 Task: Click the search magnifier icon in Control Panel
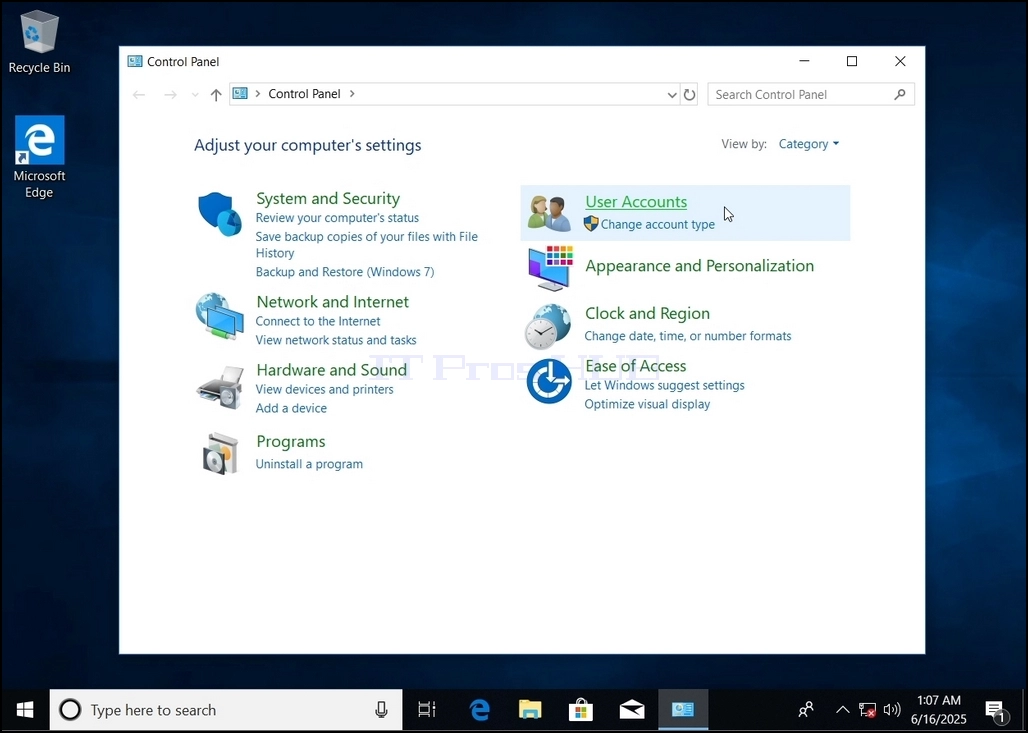(x=900, y=94)
